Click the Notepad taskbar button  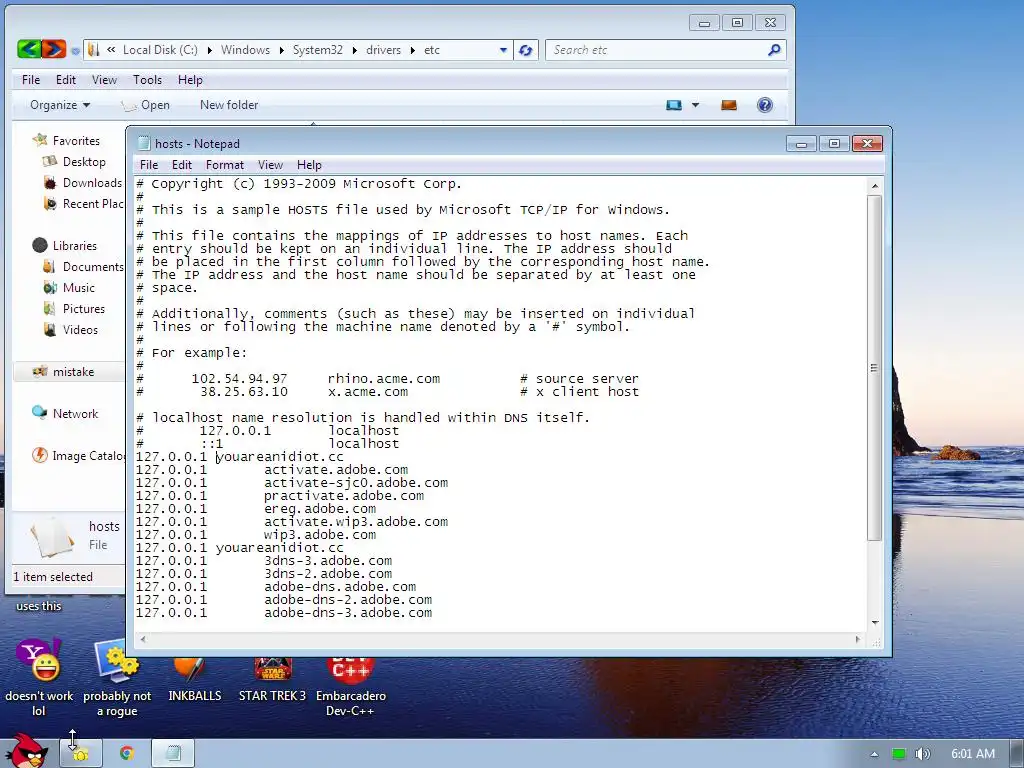click(x=172, y=753)
